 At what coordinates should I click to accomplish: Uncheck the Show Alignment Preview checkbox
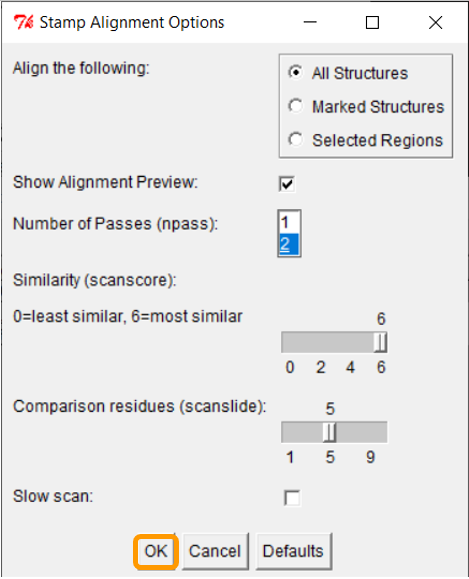287,184
